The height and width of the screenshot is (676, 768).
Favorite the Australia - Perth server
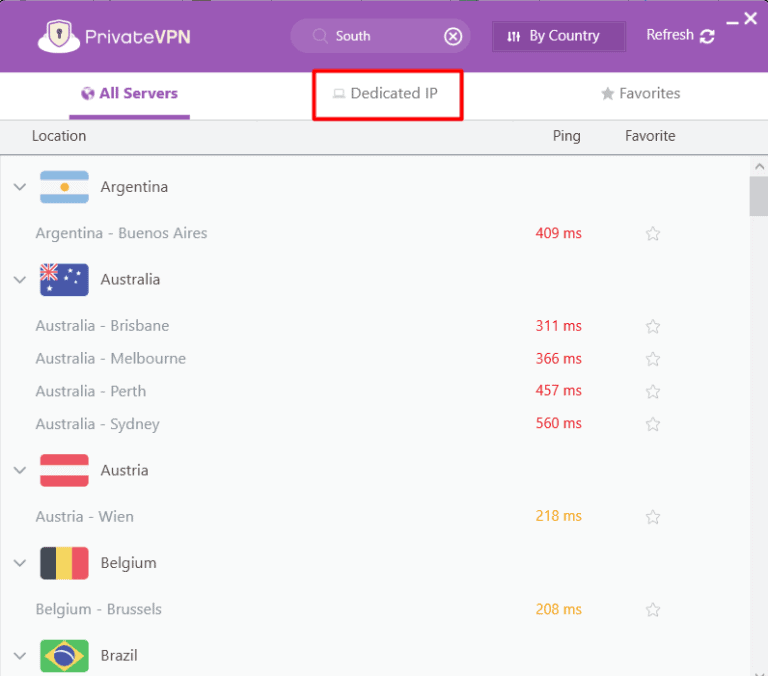pyautogui.click(x=652, y=391)
